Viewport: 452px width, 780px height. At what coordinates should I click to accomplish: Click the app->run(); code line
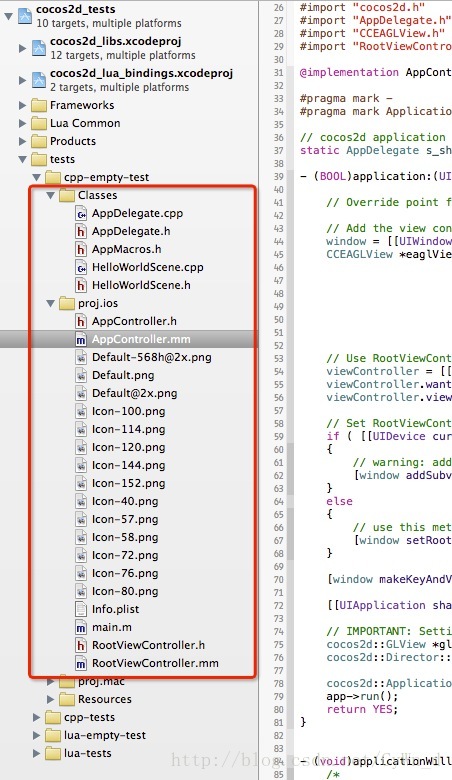[362, 696]
